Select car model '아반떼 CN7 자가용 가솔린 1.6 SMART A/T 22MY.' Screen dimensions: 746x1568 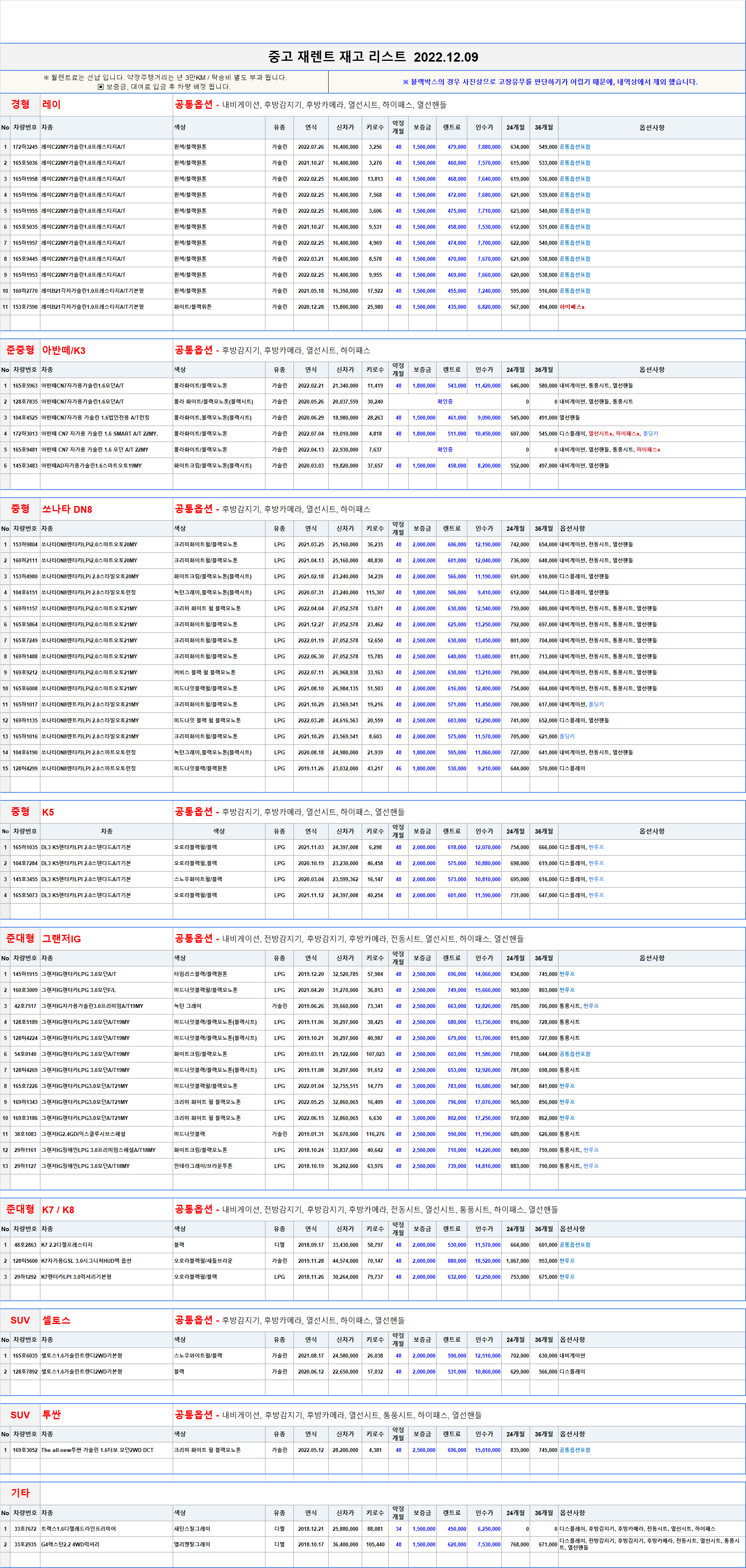[x=99, y=434]
